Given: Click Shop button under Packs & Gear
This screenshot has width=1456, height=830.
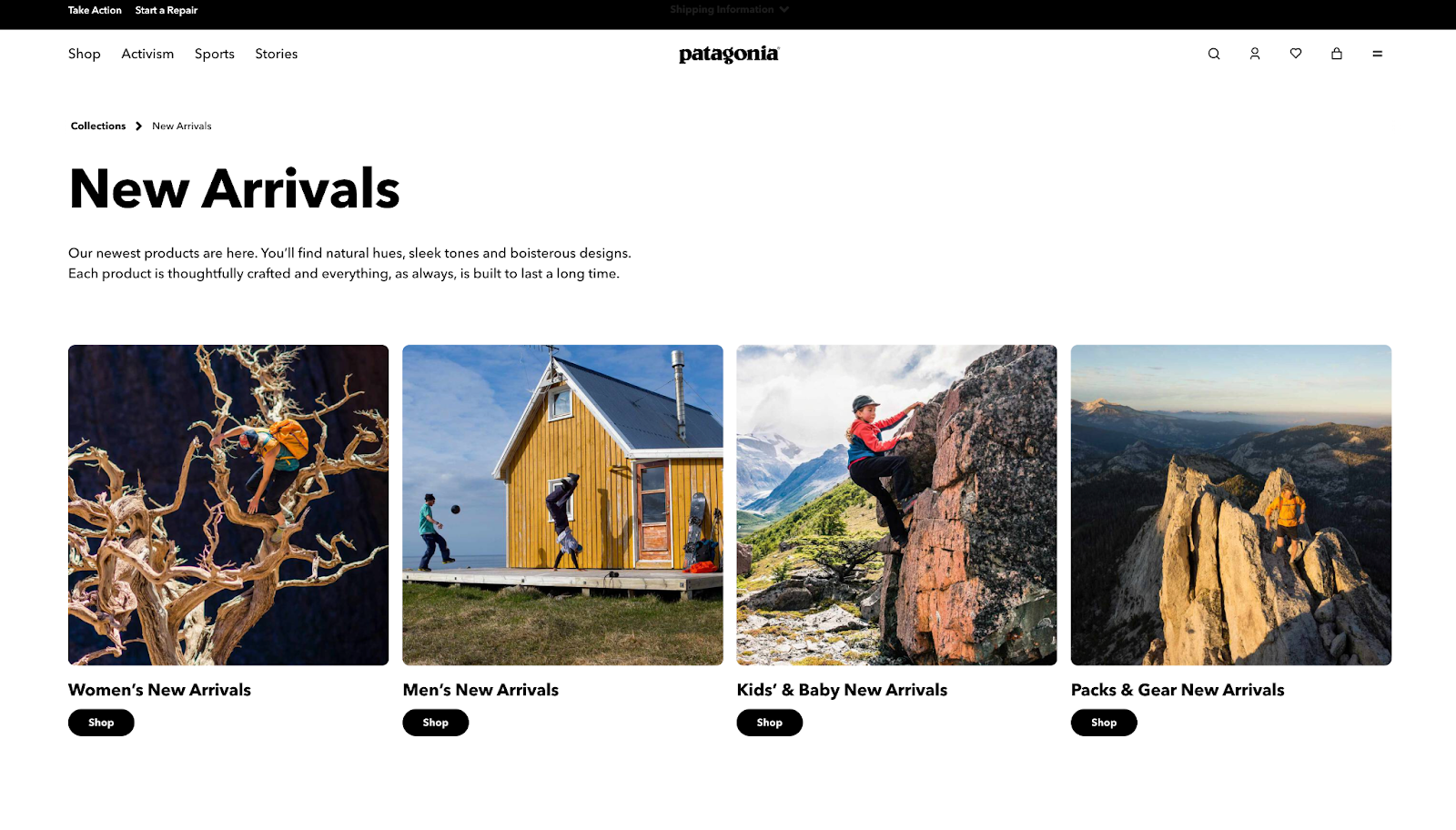Looking at the screenshot, I should click(x=1104, y=723).
